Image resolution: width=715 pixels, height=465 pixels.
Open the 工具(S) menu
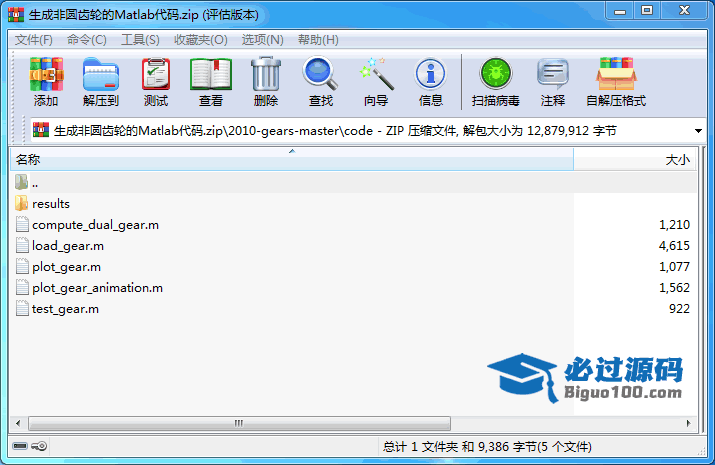[140, 40]
